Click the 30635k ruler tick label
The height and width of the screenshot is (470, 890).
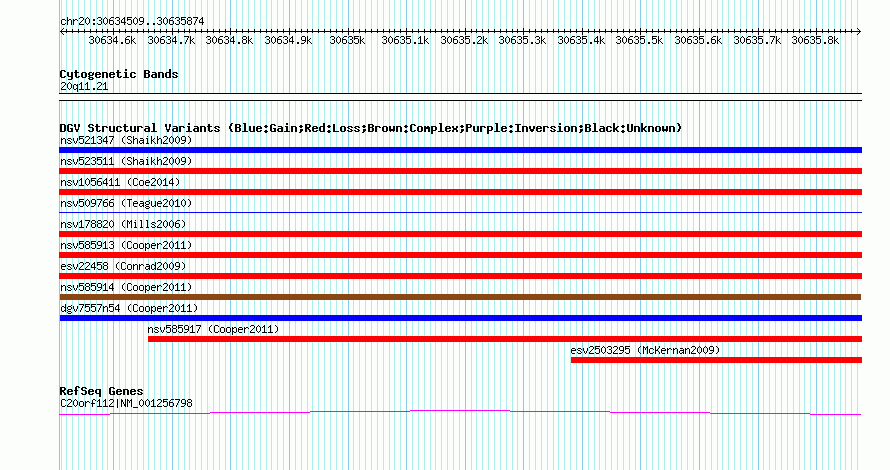(x=347, y=40)
